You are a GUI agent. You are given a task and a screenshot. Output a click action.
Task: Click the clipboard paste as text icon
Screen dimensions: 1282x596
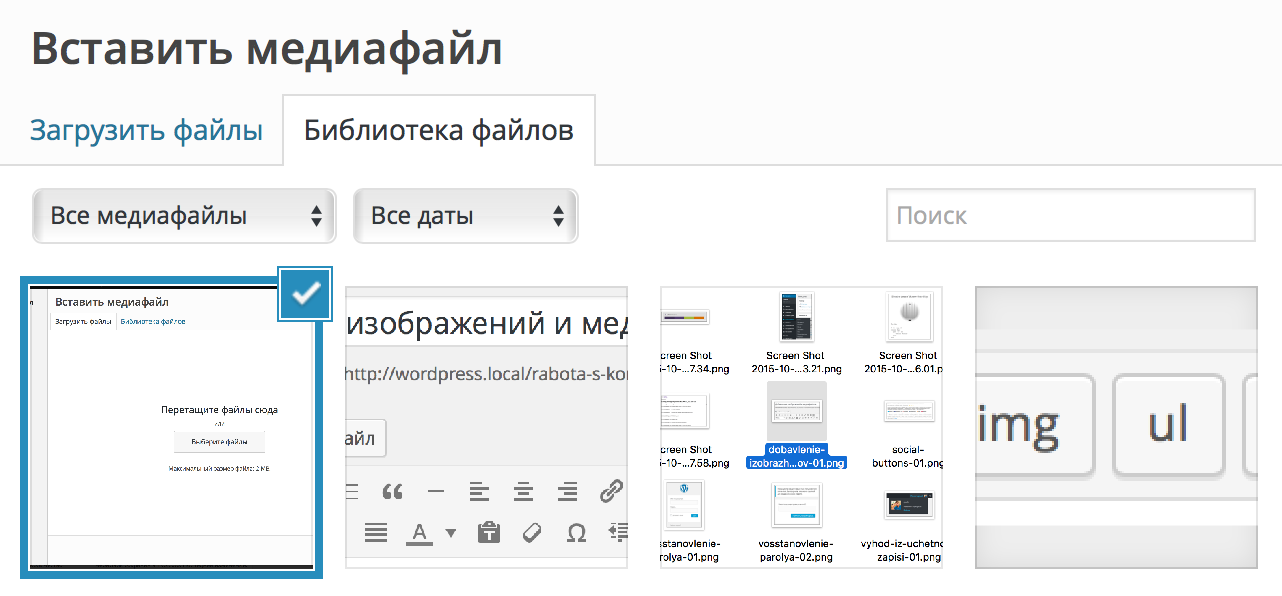(488, 533)
